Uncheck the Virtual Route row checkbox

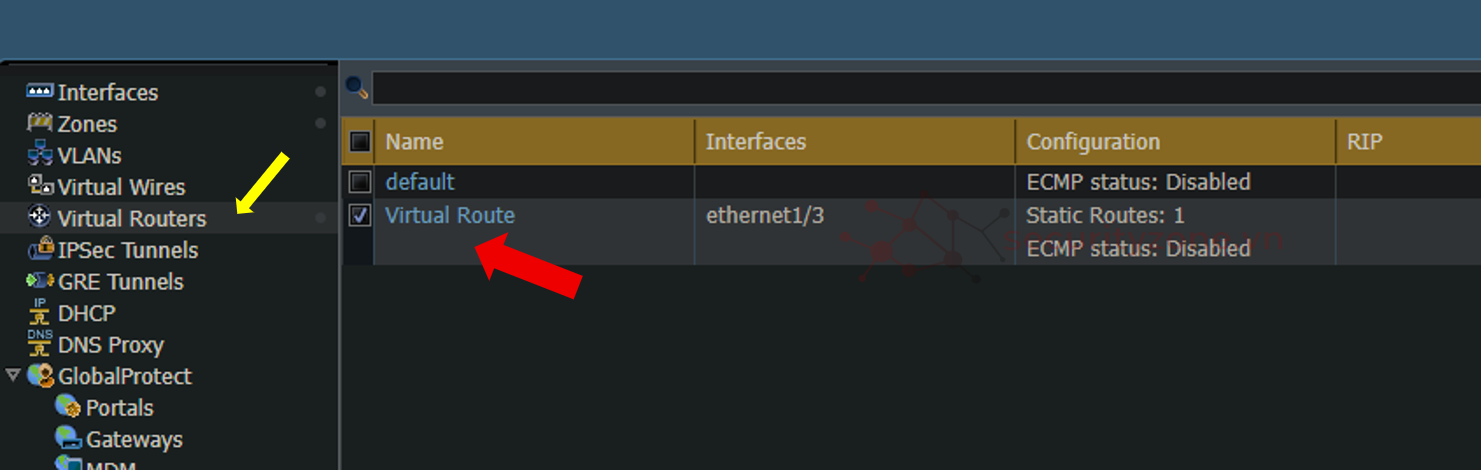tap(360, 215)
